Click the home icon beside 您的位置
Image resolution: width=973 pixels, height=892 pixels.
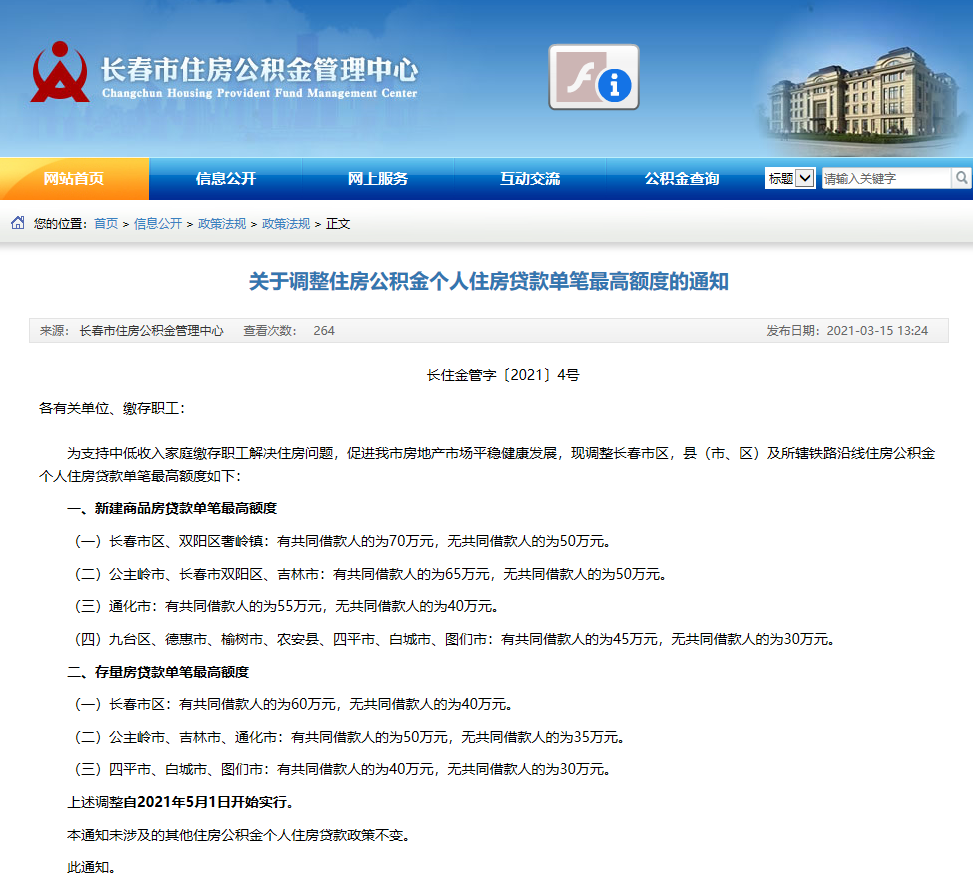click(x=16, y=224)
